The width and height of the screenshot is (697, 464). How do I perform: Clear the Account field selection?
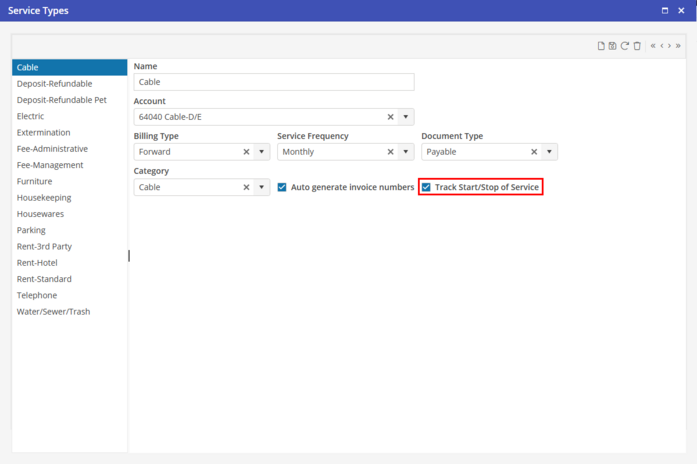(391, 117)
